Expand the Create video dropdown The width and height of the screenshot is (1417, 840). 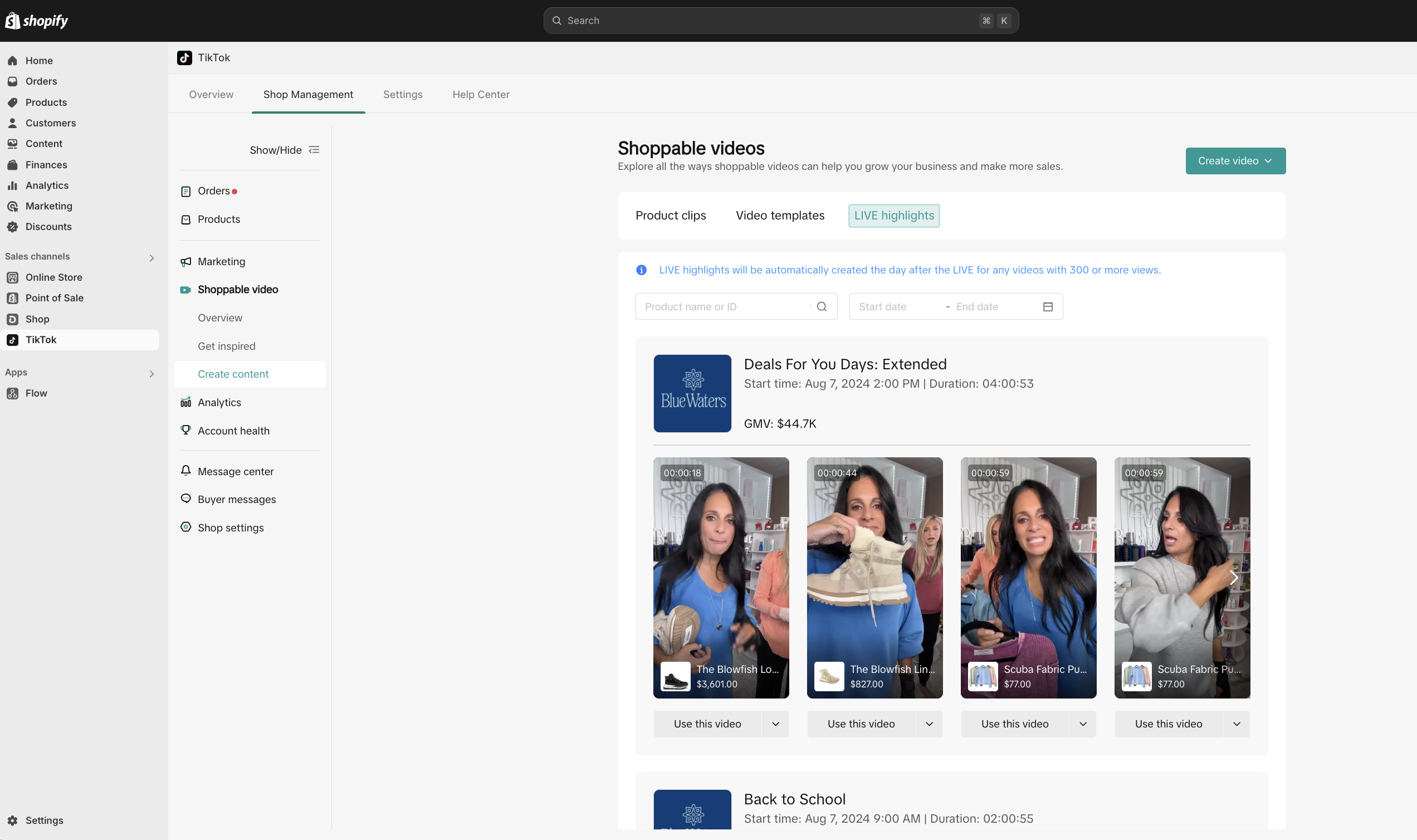[1235, 161]
